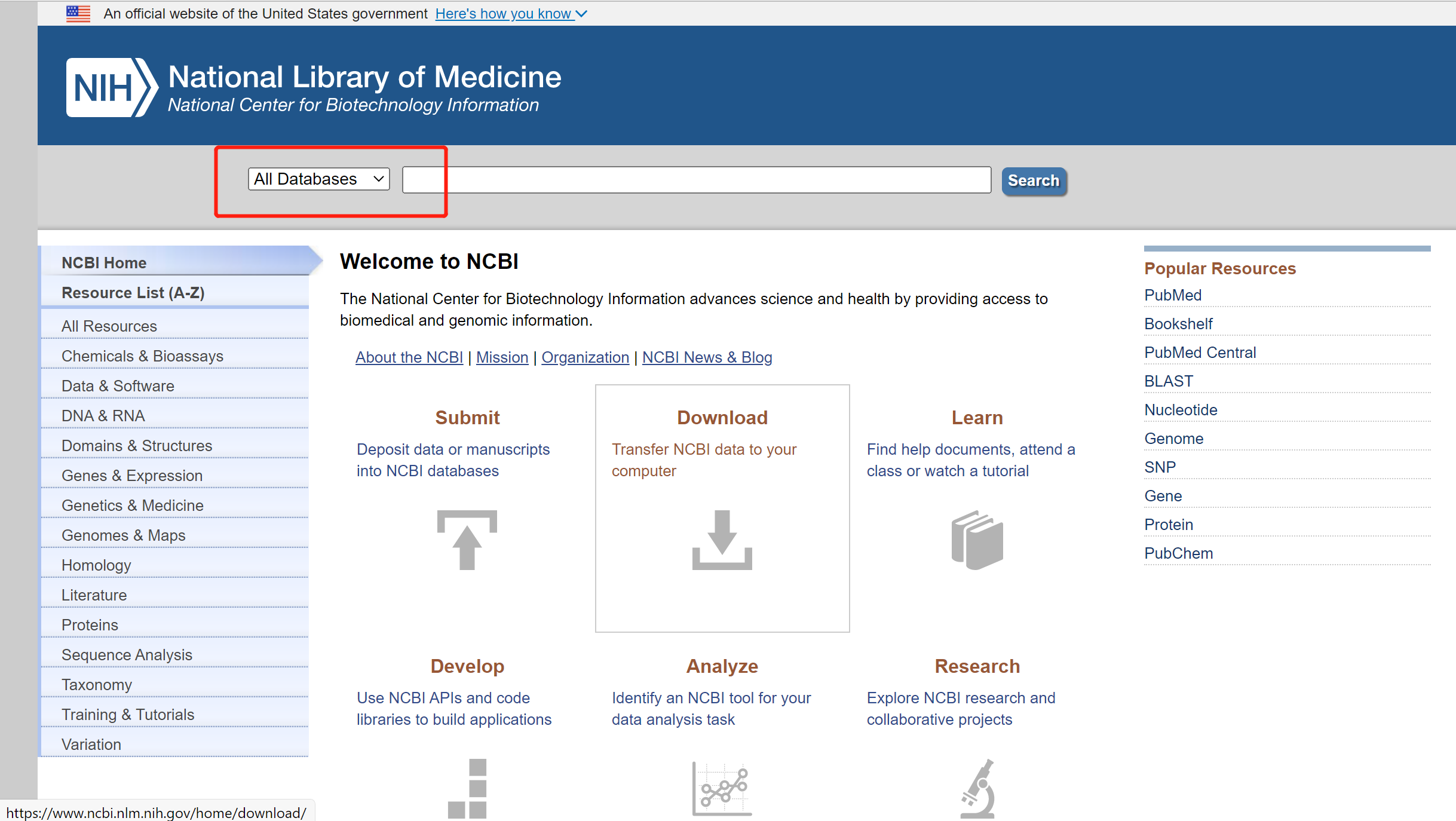The width and height of the screenshot is (1456, 821).
Task: Open the BLAST link in Popular Resources
Action: 1169,381
